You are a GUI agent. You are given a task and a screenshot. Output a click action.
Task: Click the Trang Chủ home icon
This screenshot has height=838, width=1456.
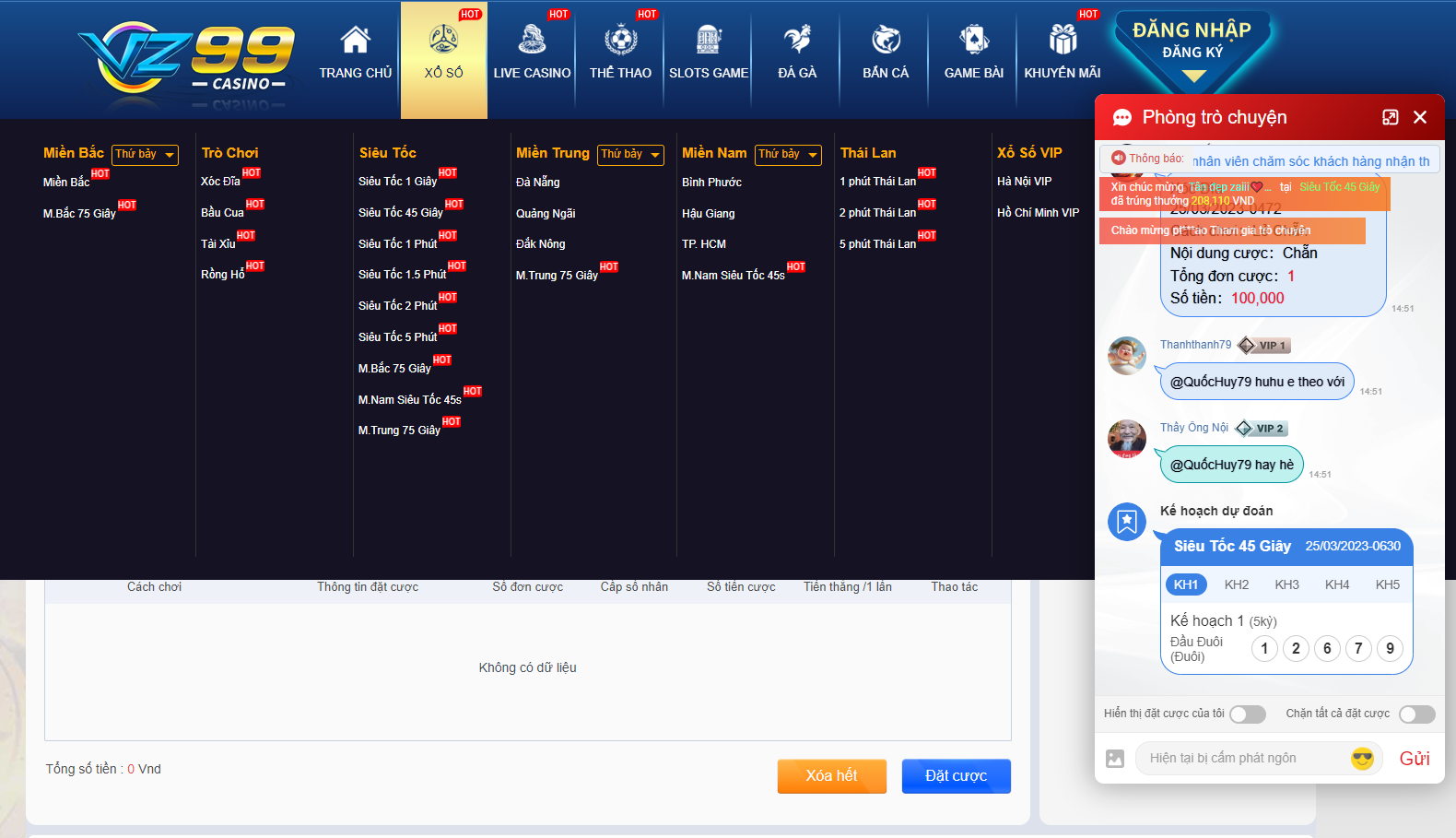click(x=355, y=40)
